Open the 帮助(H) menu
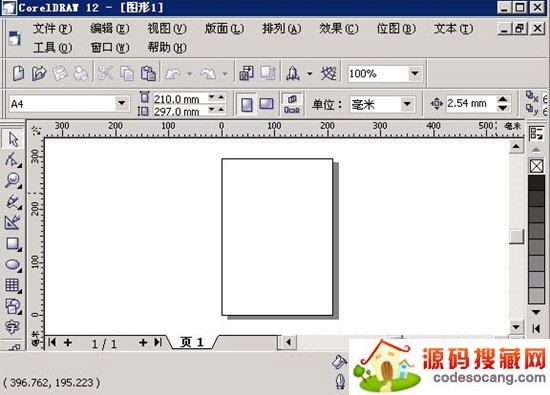The image size is (550, 395). coord(167,47)
